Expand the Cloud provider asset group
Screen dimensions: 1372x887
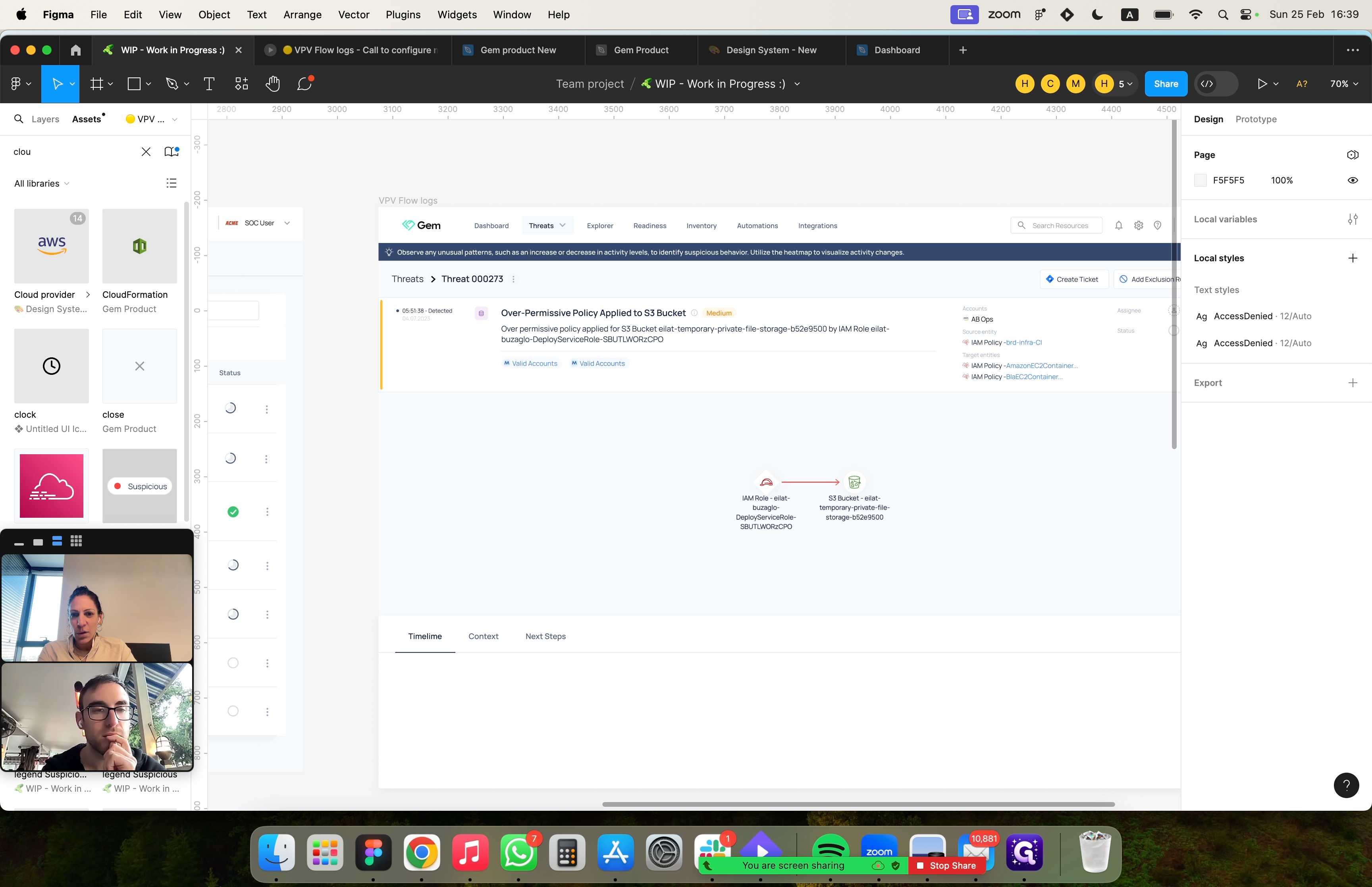click(x=87, y=294)
